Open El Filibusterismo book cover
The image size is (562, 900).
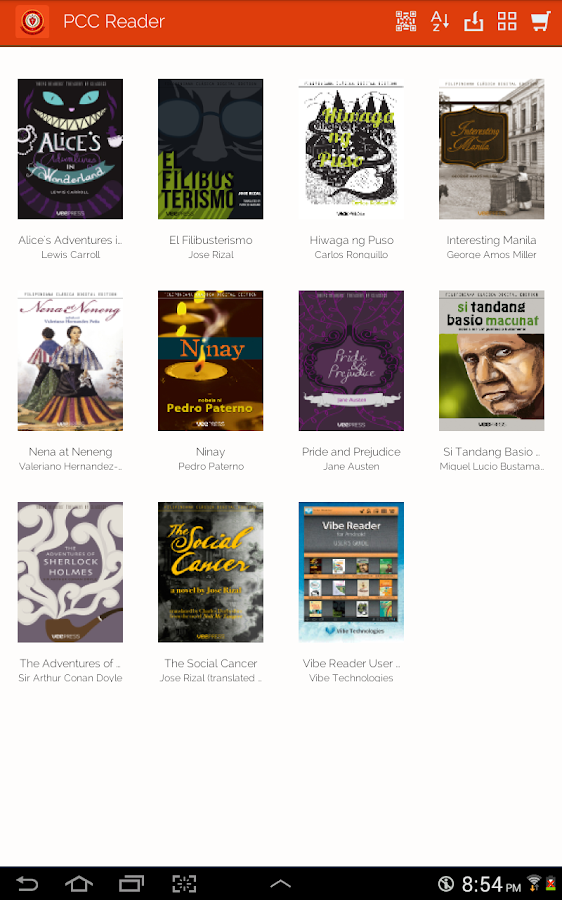[x=211, y=149]
